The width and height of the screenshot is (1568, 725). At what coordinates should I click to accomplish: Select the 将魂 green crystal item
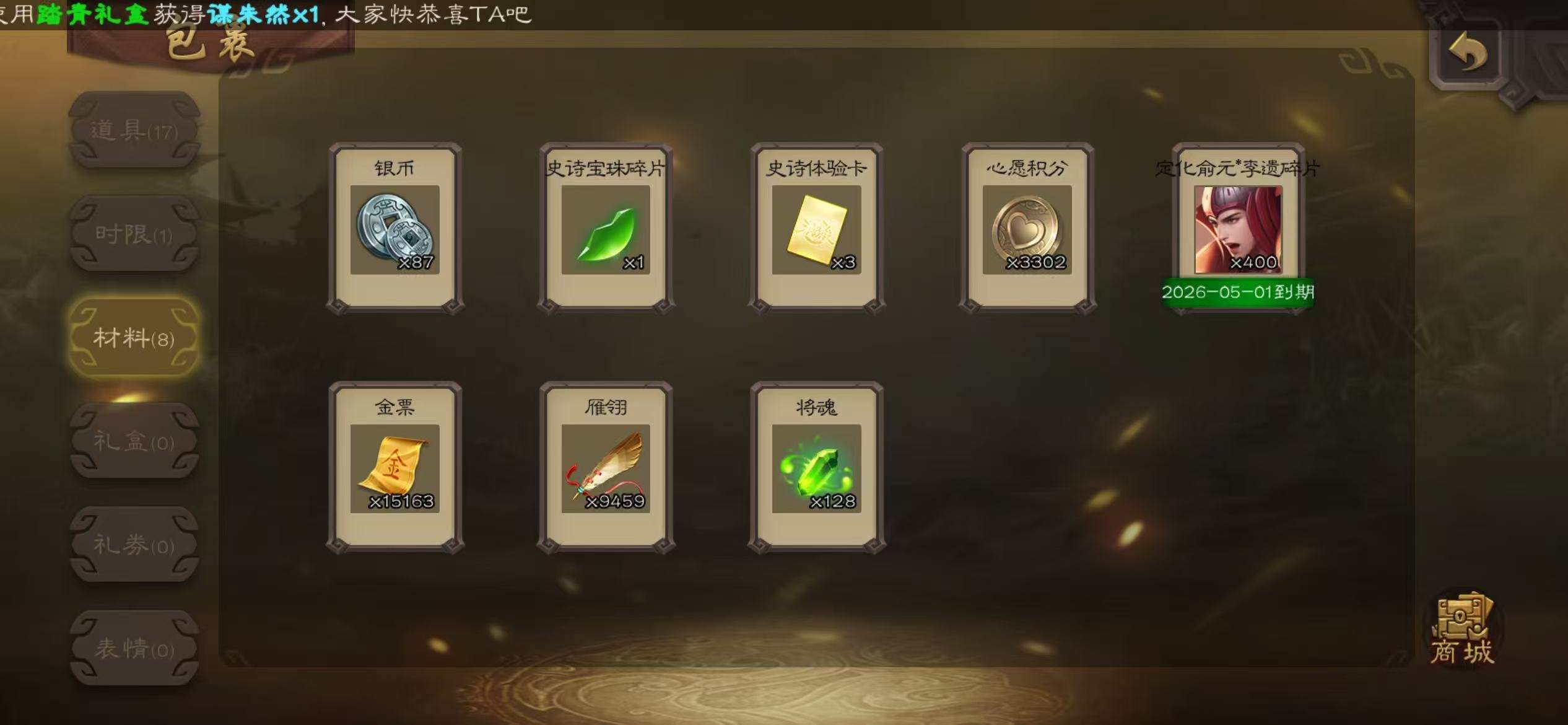[816, 467]
